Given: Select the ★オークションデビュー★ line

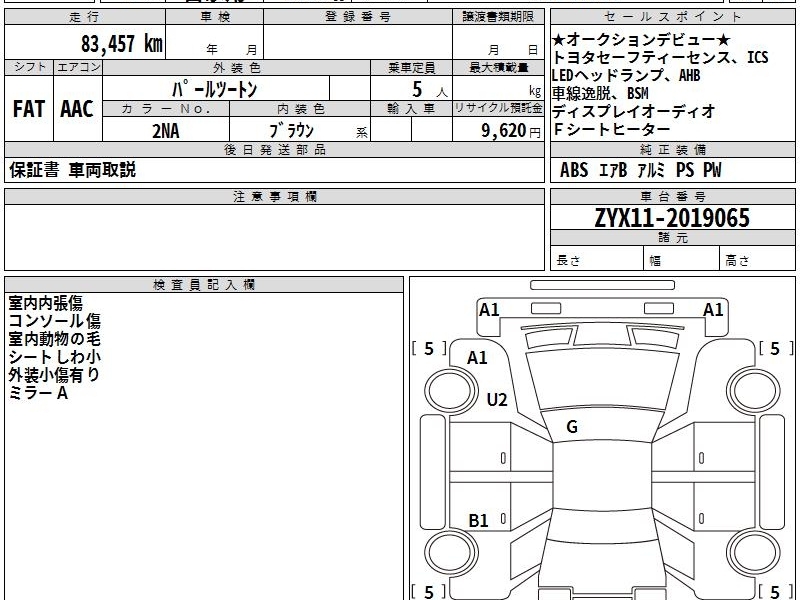Looking at the screenshot, I should [x=641, y=39].
